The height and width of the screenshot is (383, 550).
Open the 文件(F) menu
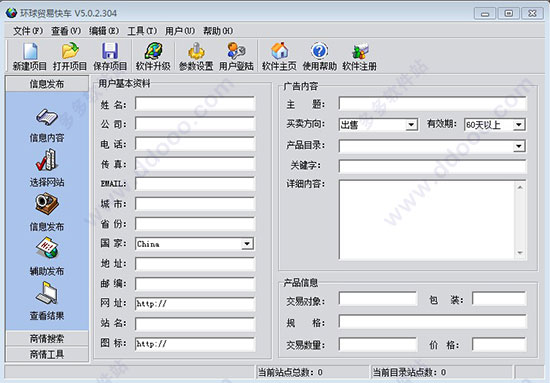point(28,31)
